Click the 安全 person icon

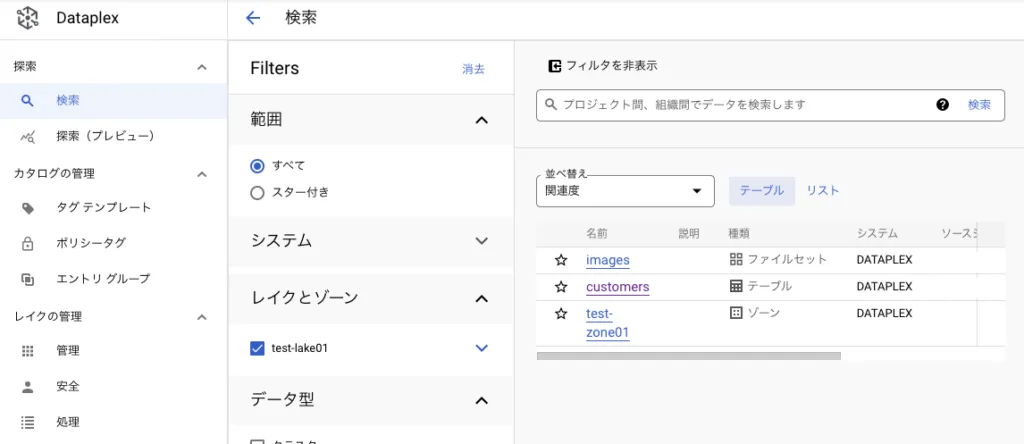tap(27, 387)
